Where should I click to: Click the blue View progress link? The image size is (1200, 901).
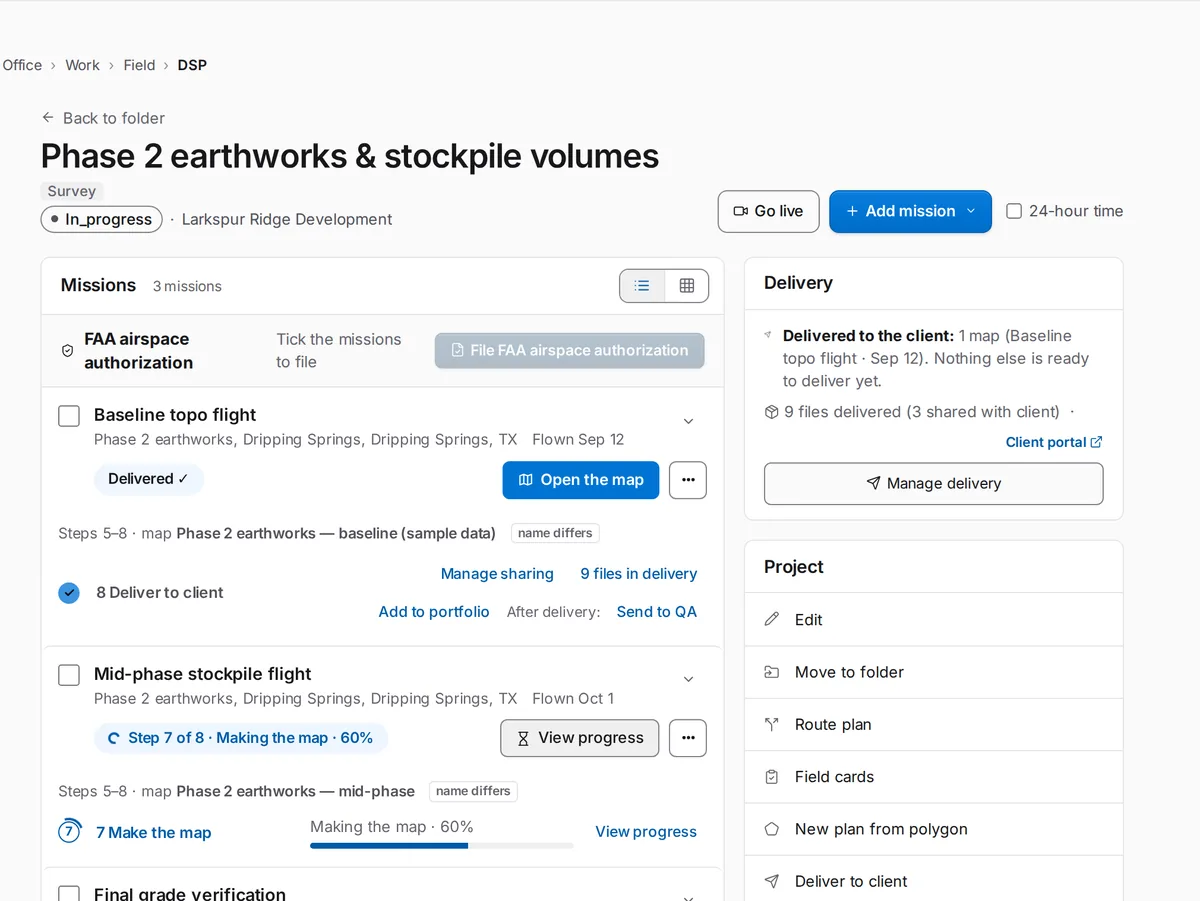pyautogui.click(x=646, y=832)
